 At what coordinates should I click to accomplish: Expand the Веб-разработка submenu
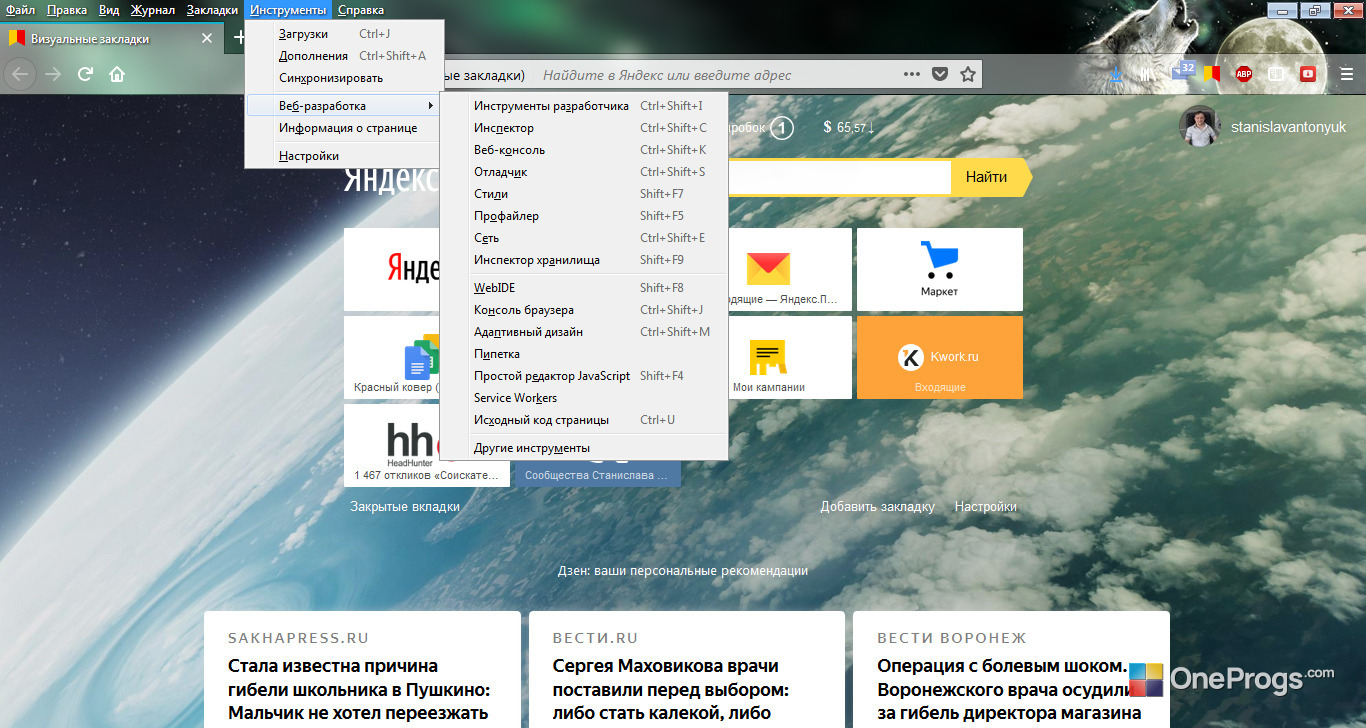click(342, 106)
